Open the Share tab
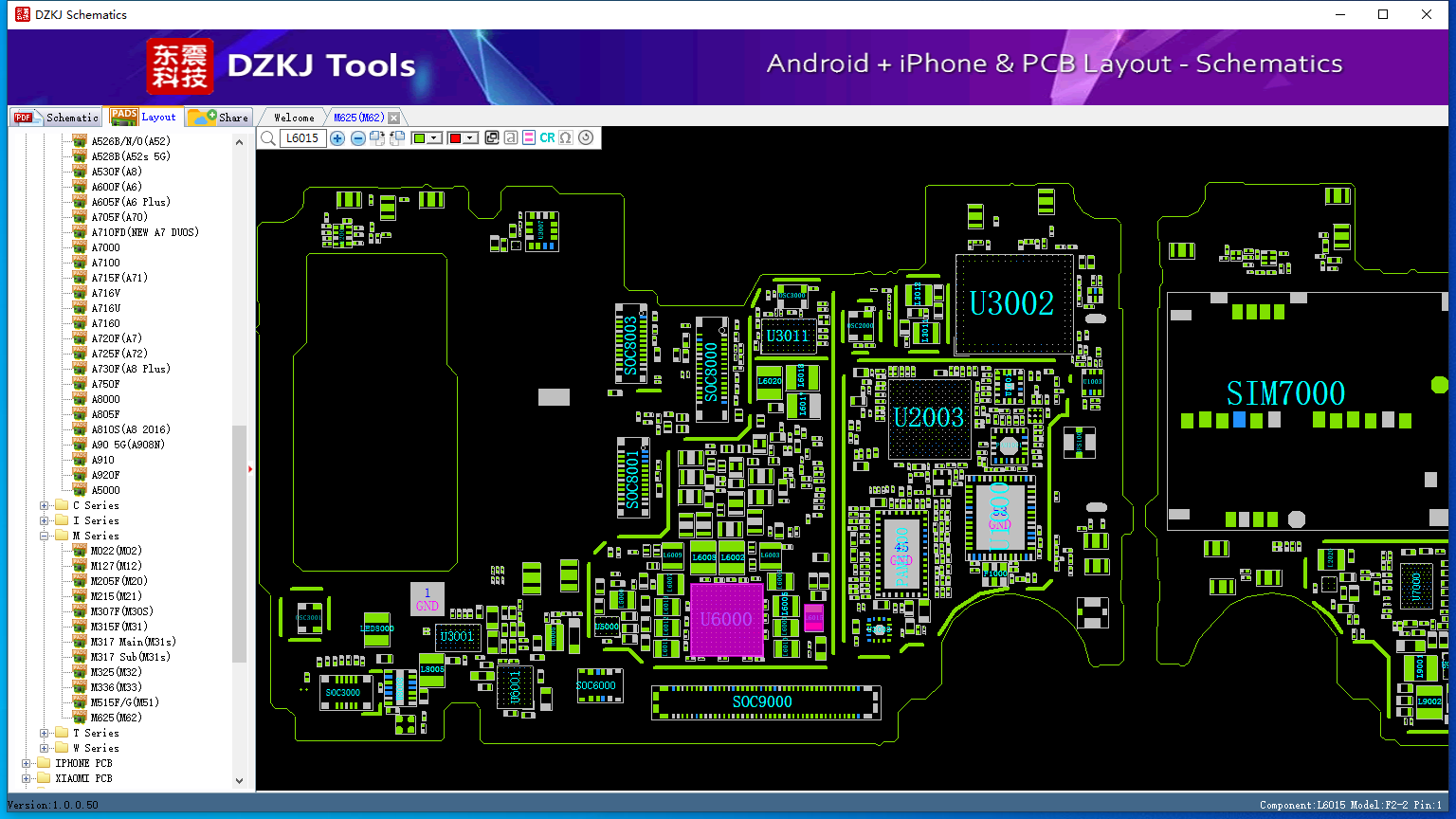 (x=218, y=118)
